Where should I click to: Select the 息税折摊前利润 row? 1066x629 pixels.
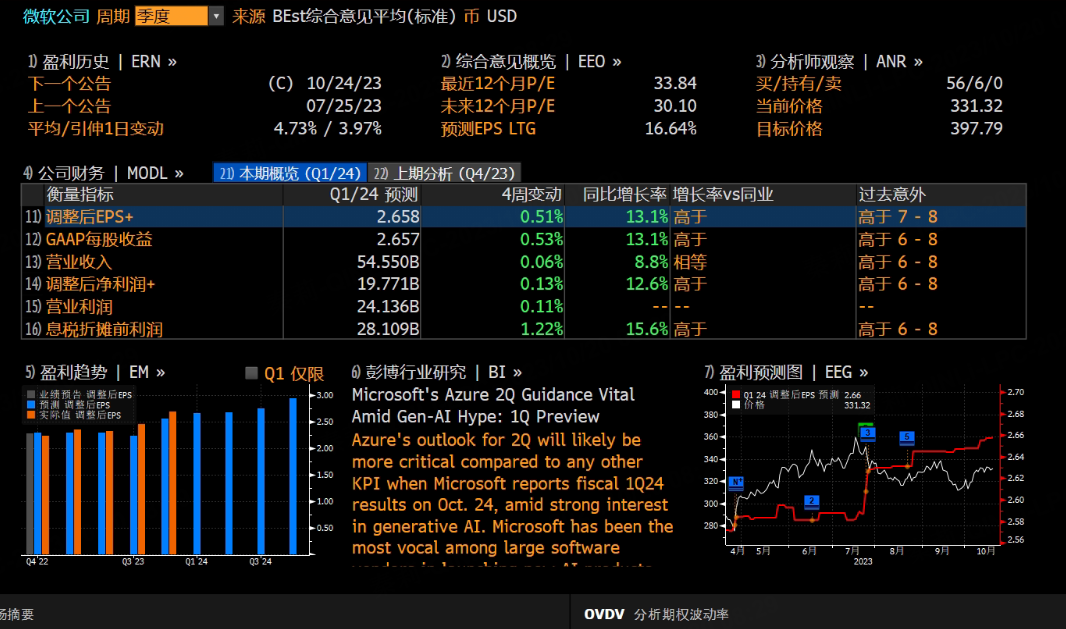click(x=523, y=329)
